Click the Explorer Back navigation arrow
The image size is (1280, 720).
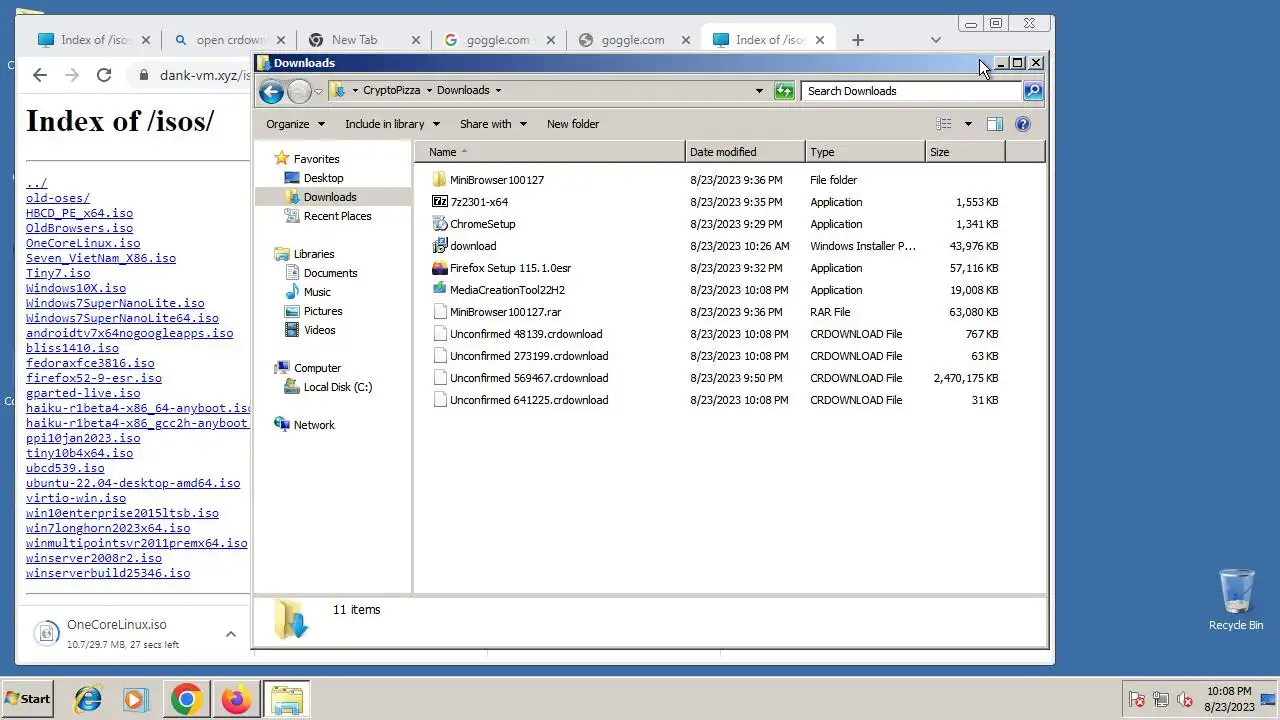click(271, 91)
